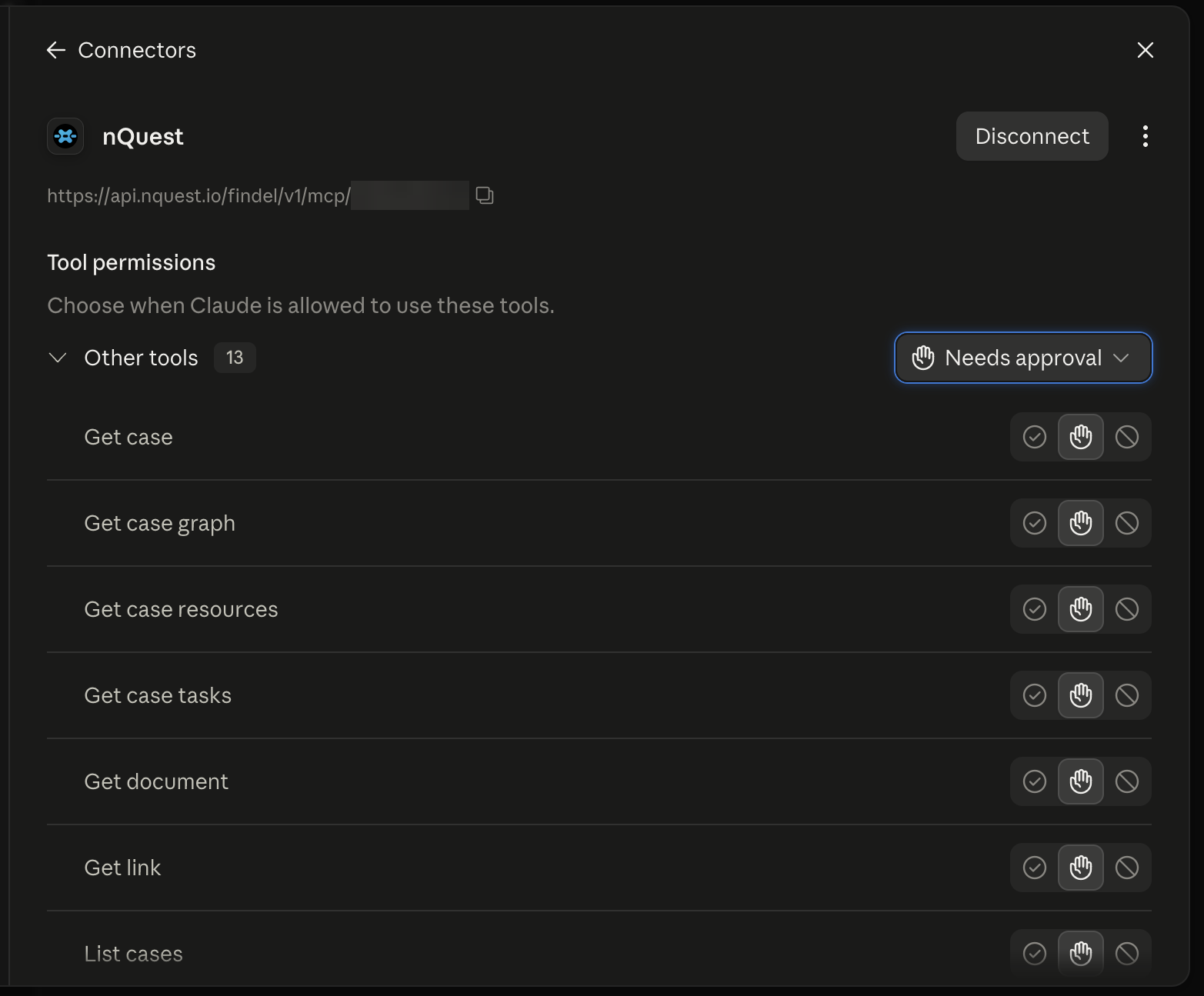Select the Get case tasks tool name

click(158, 695)
